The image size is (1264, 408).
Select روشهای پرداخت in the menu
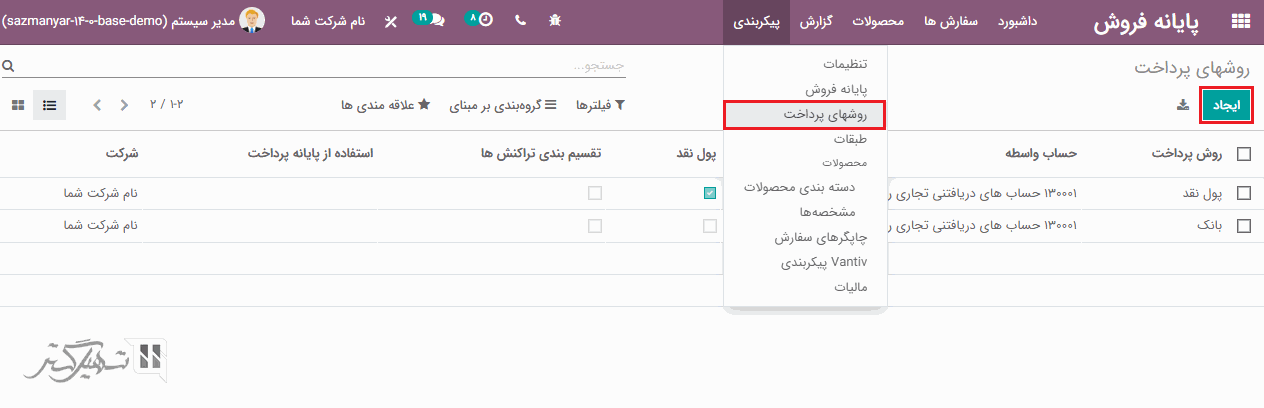tap(805, 115)
